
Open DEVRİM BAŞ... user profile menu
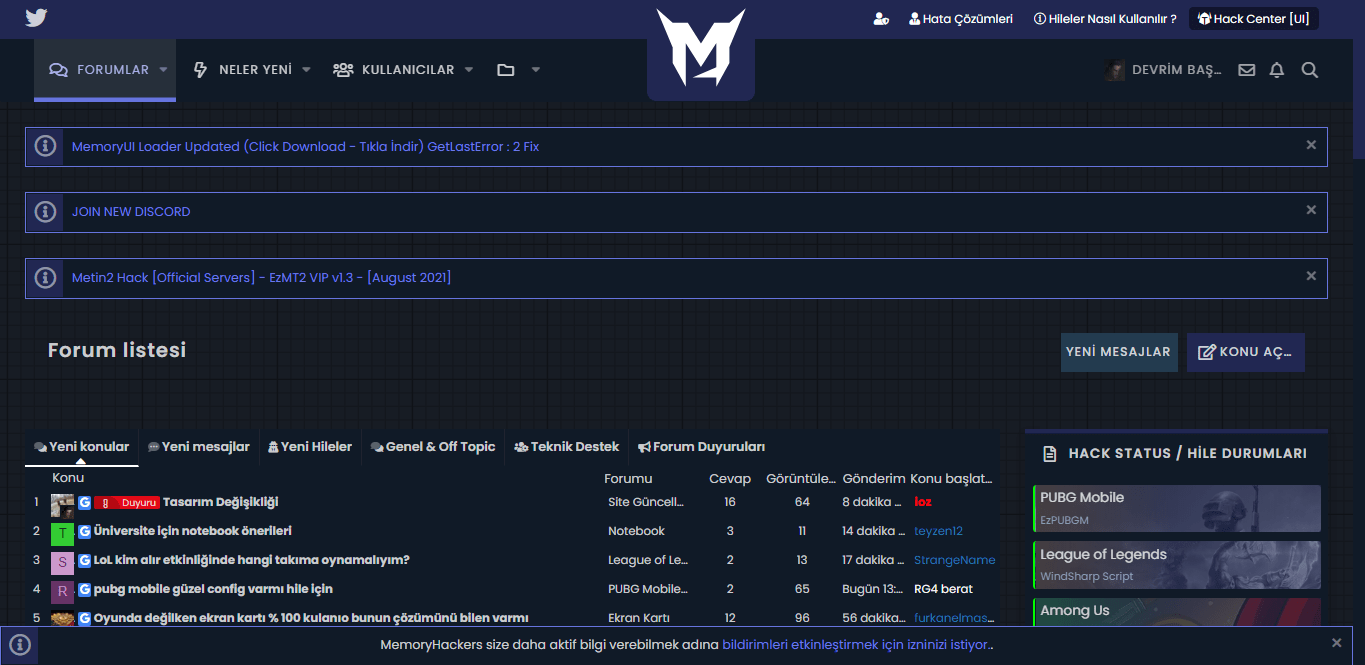[1164, 70]
